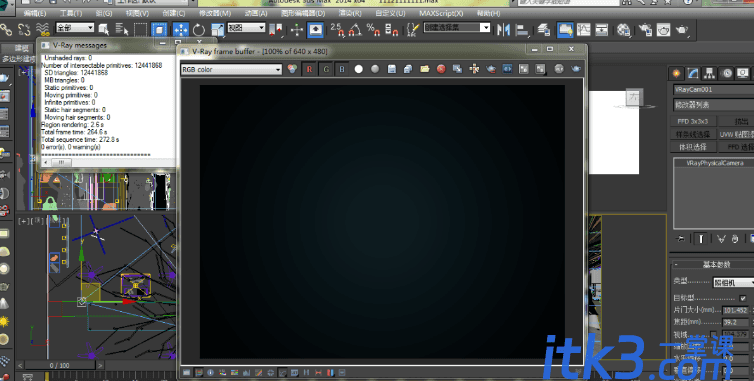Open the MAXScript(X) menu
This screenshot has height=381, width=754.
[x=441, y=13]
